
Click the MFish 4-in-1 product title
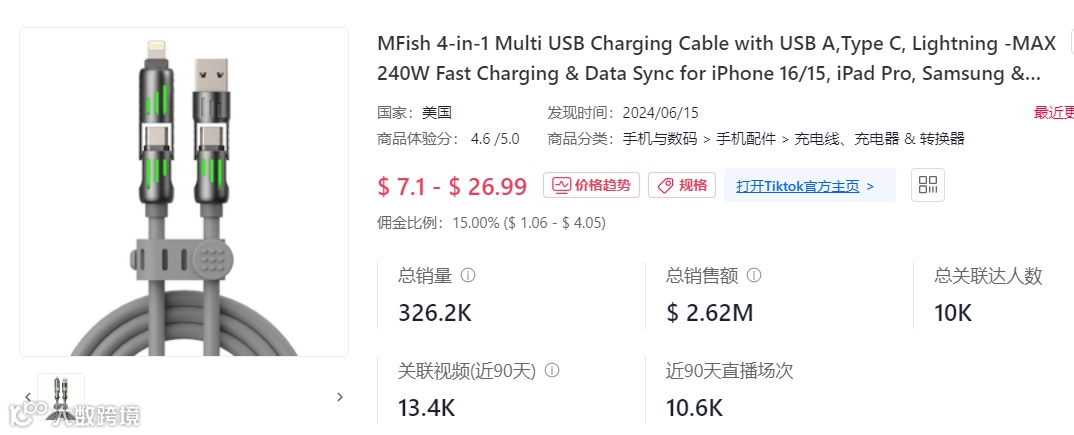click(709, 59)
